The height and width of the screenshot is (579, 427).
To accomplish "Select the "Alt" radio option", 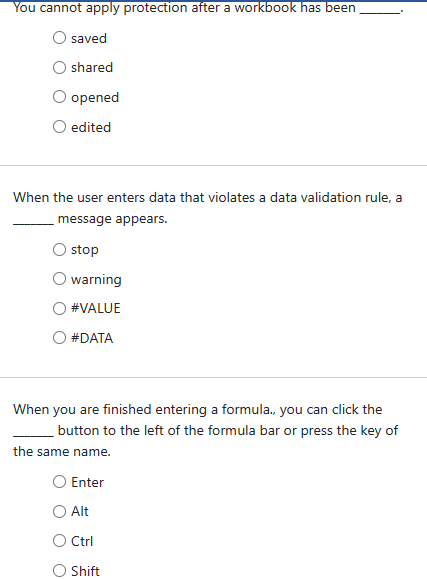I will [x=59, y=511].
